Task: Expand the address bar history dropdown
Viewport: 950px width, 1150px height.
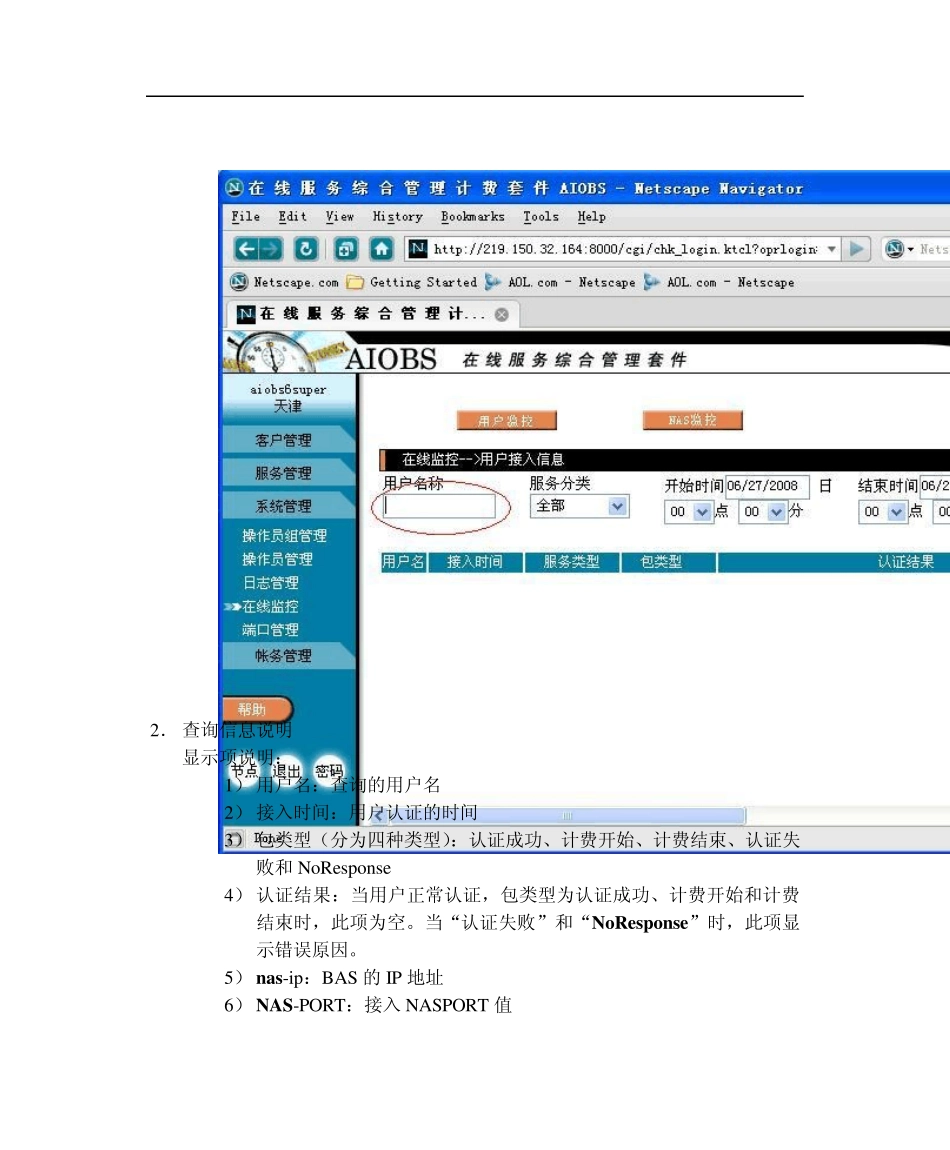Action: click(831, 249)
